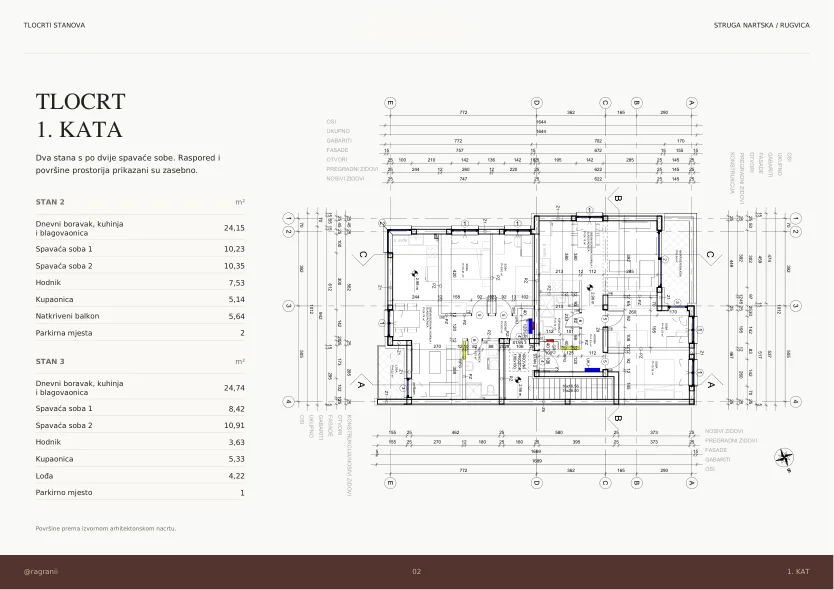Select the Natkriveni balkon row
Image resolution: width=834 pixels, height=590 pixels.
tap(140, 316)
